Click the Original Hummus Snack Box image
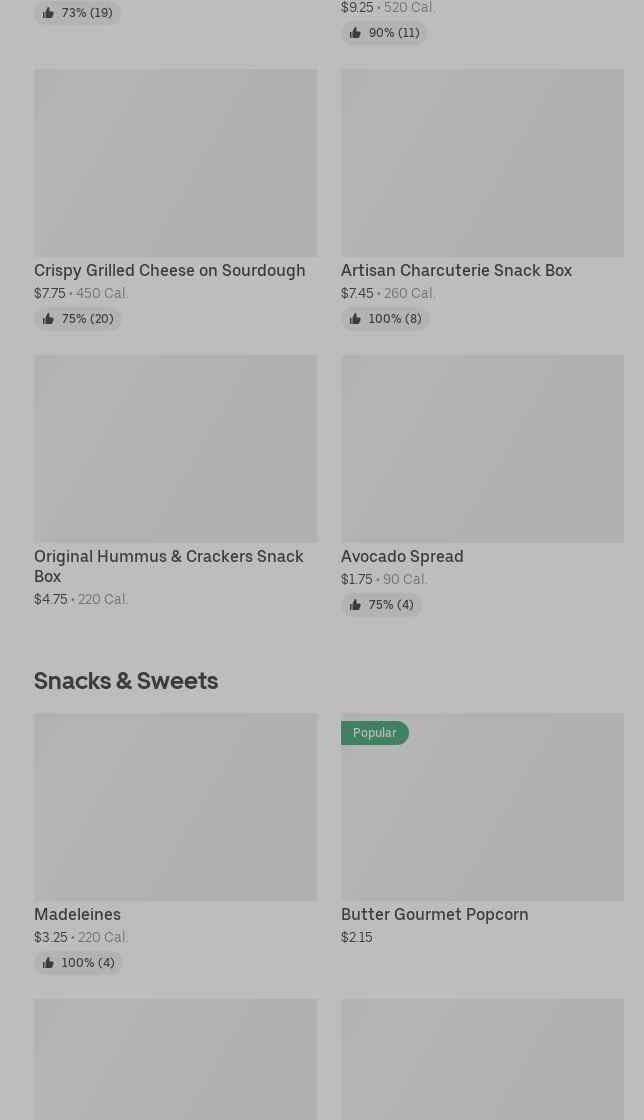 coord(175,449)
